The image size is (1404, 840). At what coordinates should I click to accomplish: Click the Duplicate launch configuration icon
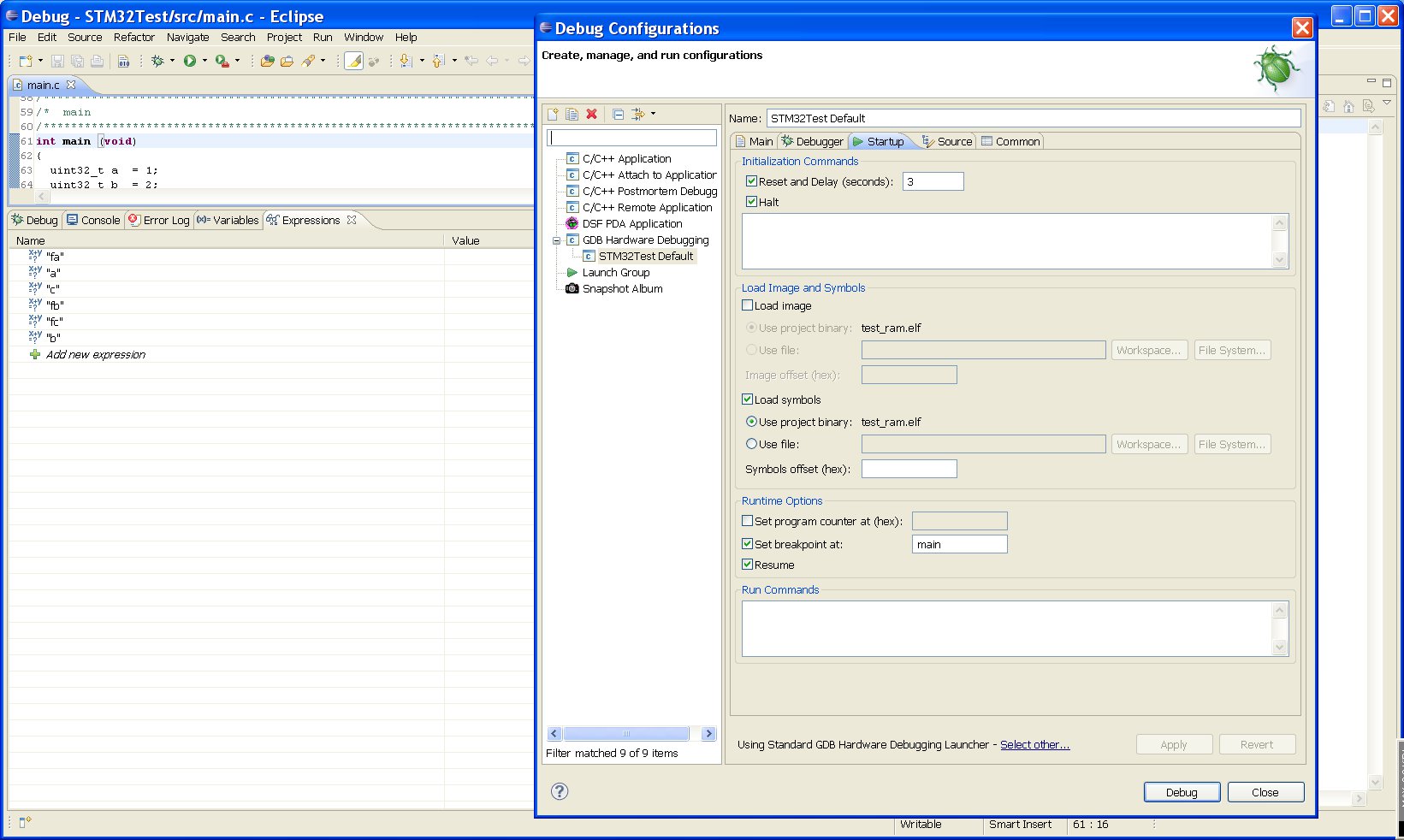572,114
